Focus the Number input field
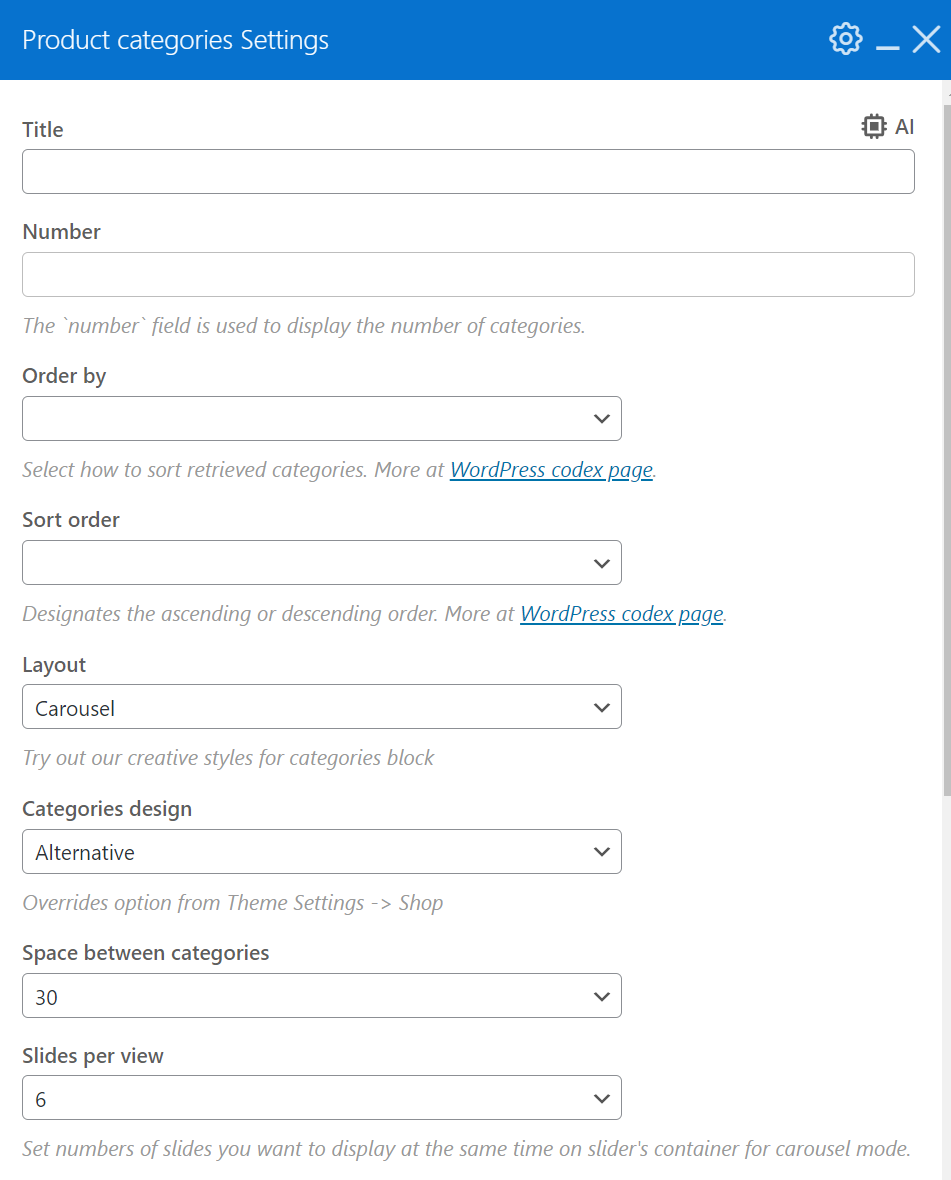This screenshot has width=951, height=1180. click(x=468, y=274)
